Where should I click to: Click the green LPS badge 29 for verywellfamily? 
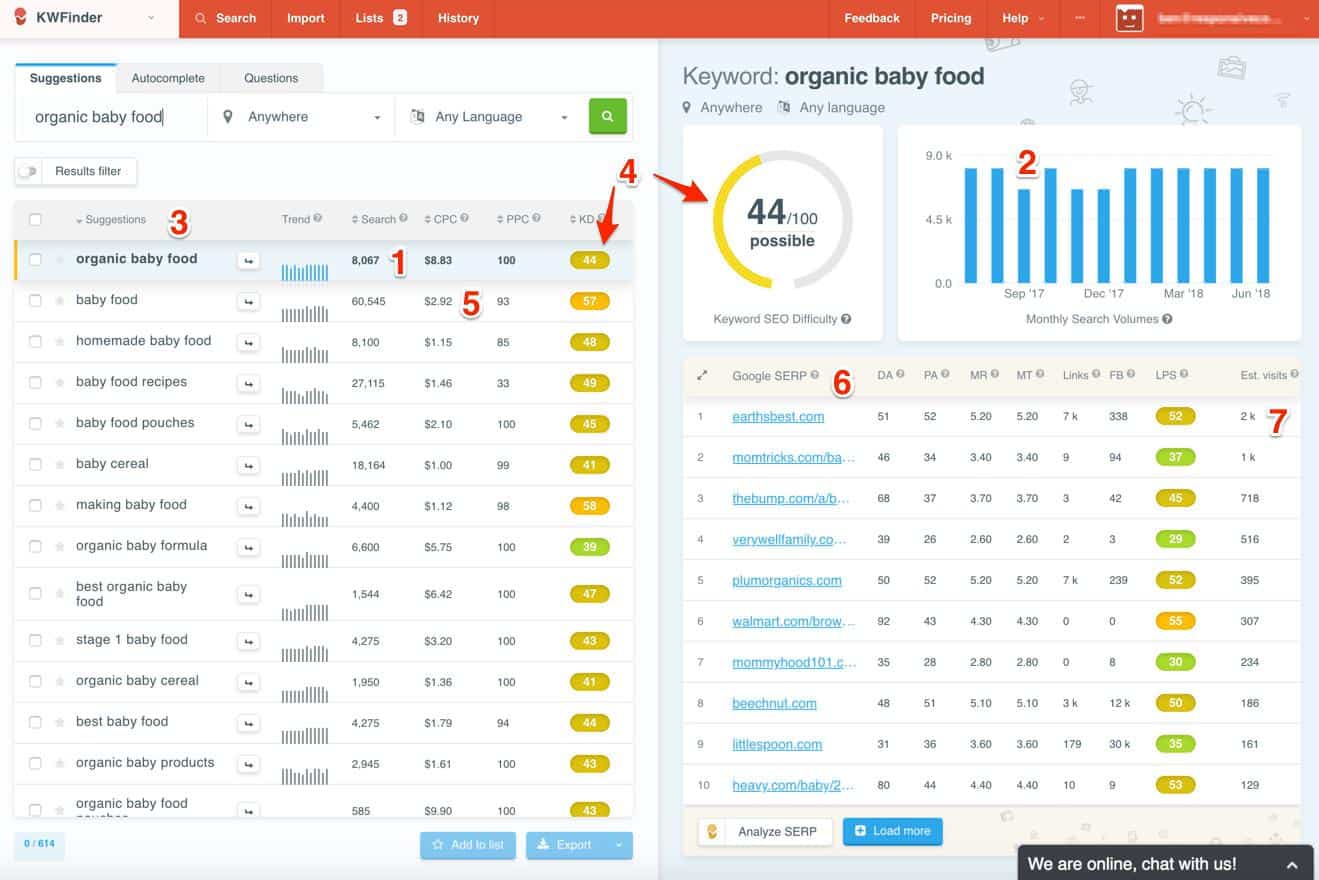tap(1175, 539)
